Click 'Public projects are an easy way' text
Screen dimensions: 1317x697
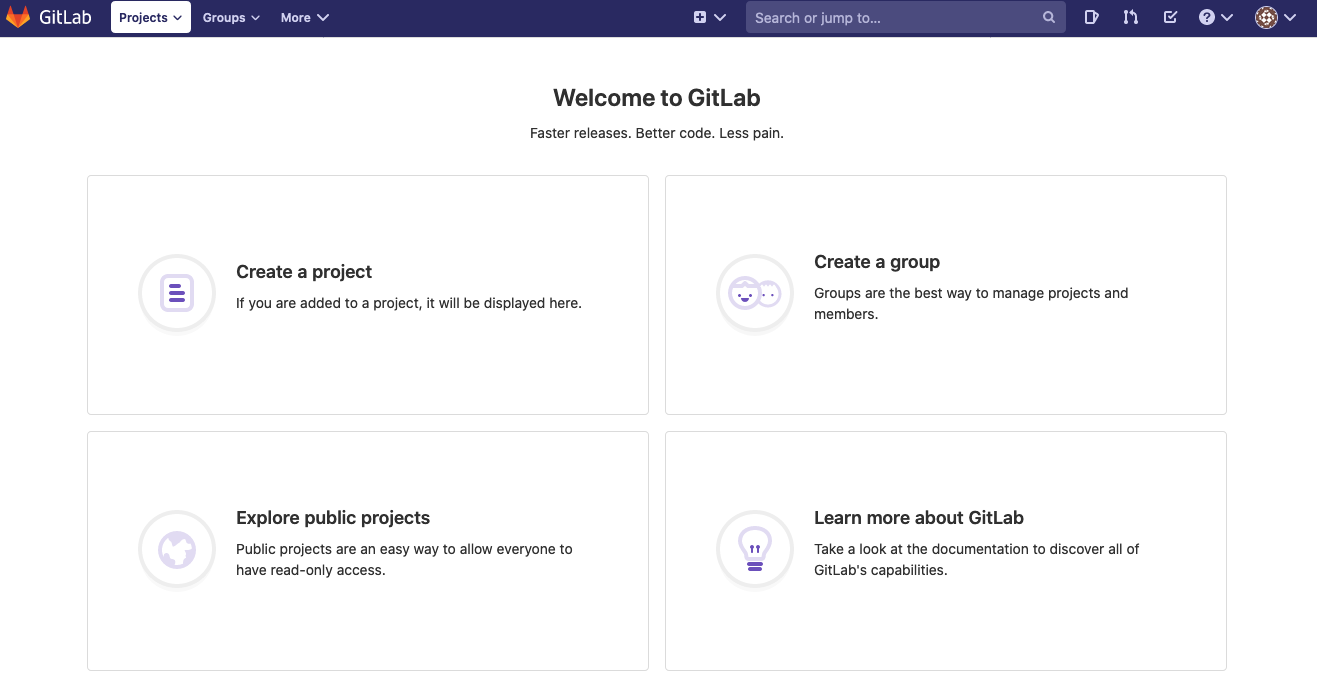tap(404, 559)
